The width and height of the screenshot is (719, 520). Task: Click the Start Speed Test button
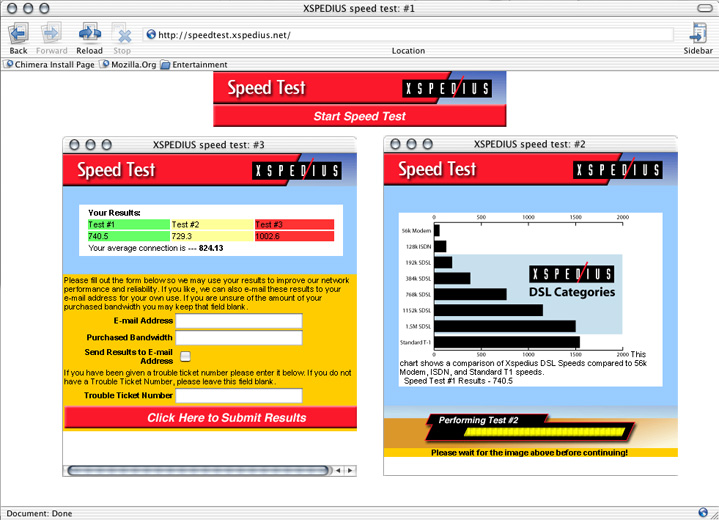(x=359, y=116)
